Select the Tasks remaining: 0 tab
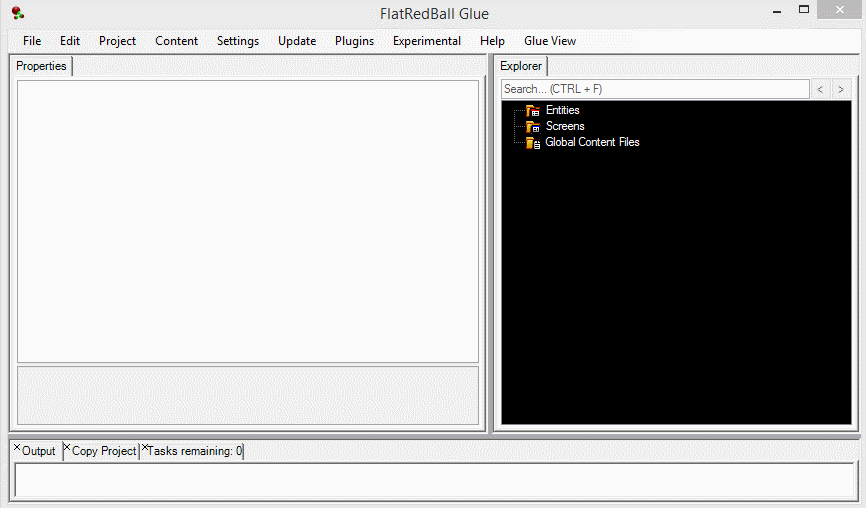This screenshot has width=866, height=508. 194,451
